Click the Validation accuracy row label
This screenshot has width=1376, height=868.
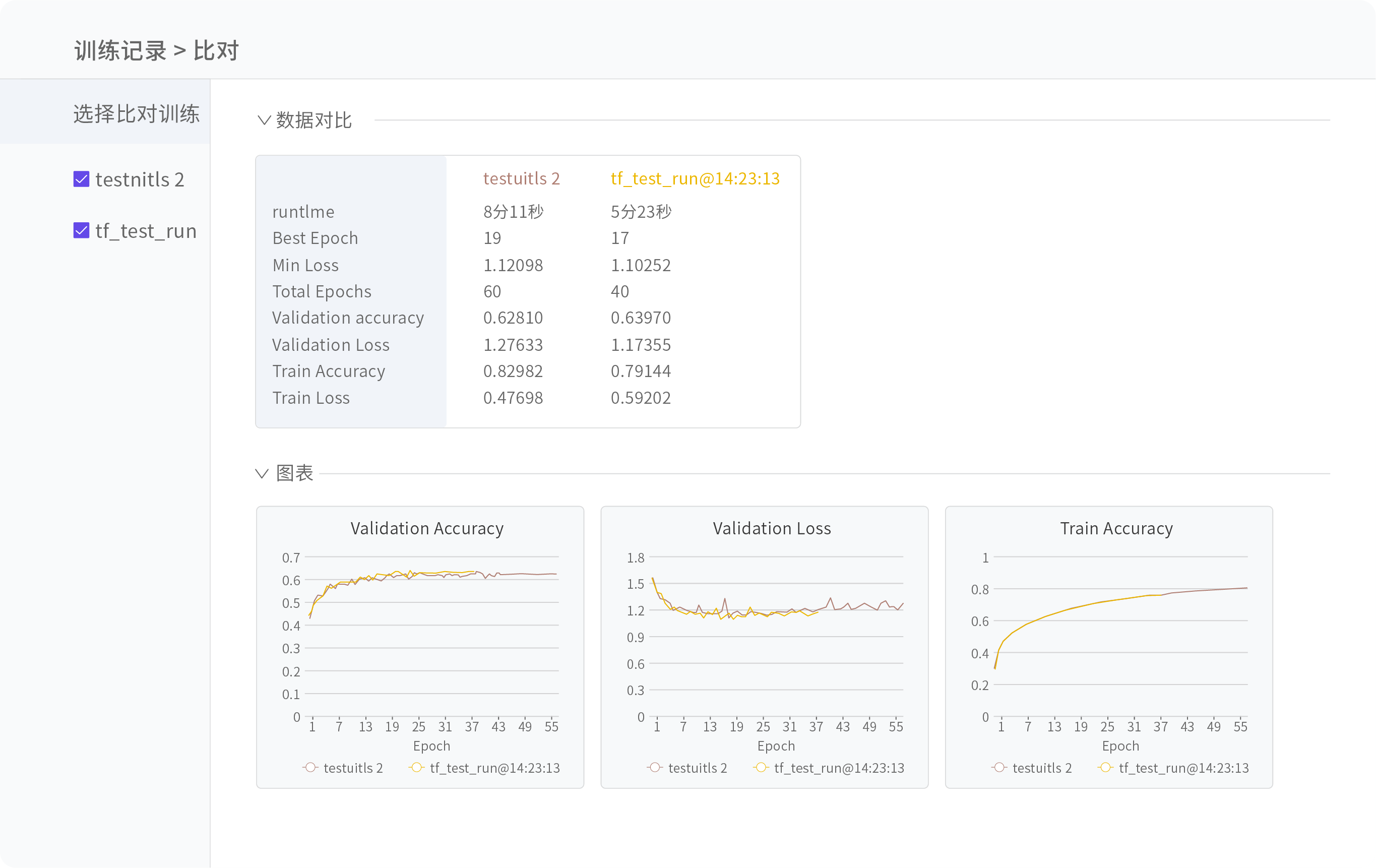pyautogui.click(x=348, y=318)
